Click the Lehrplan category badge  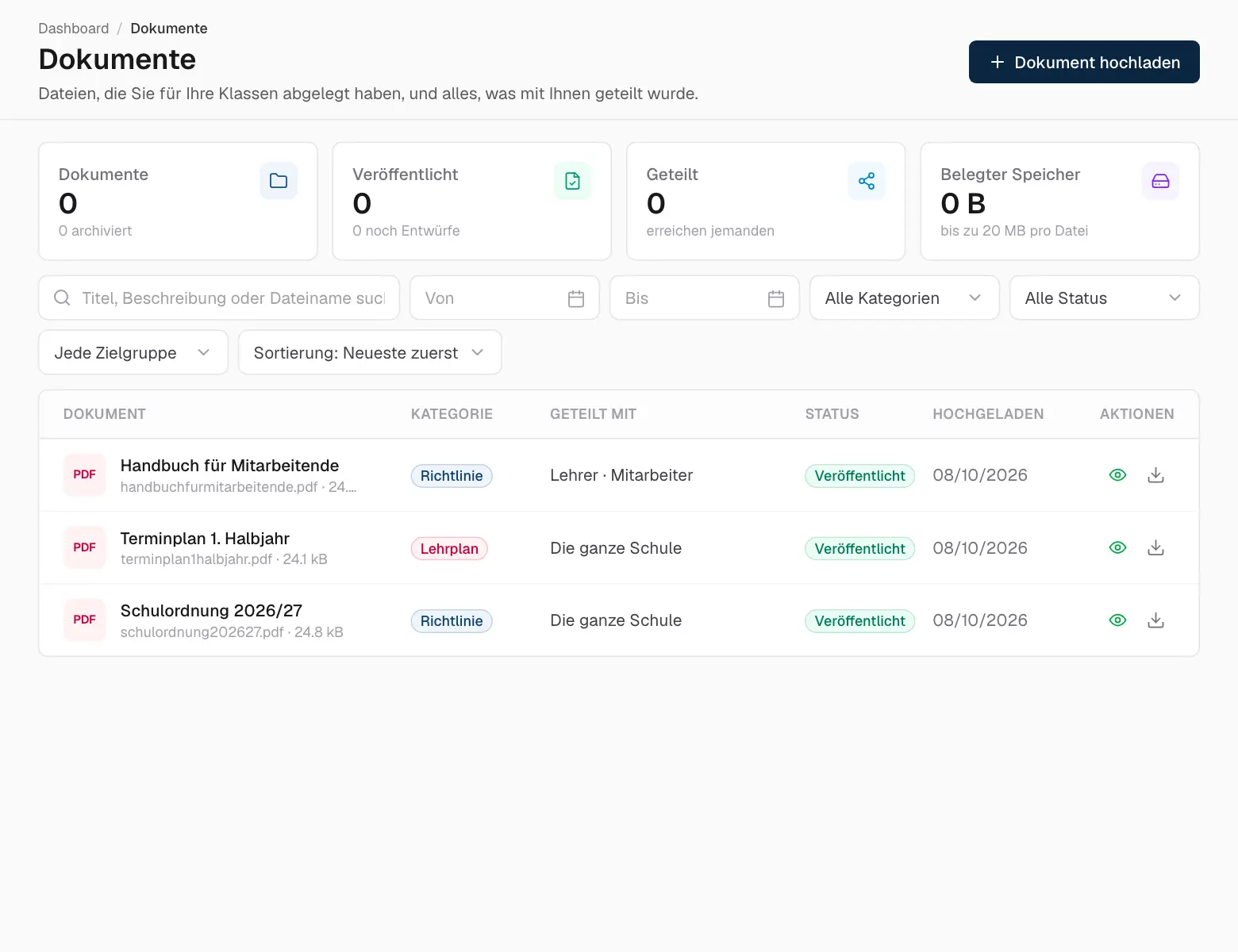coord(449,549)
